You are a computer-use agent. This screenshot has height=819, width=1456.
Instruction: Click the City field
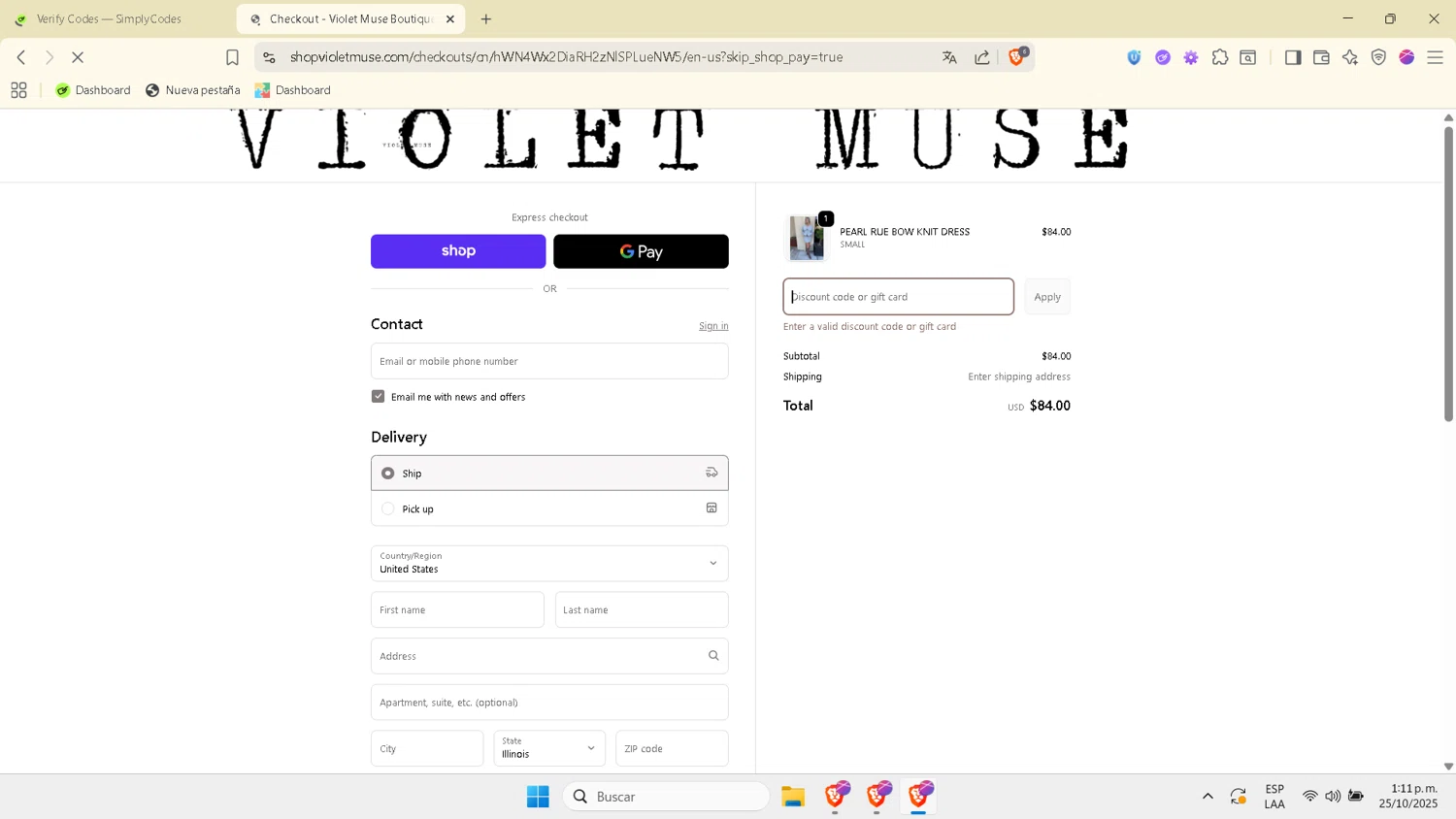pyautogui.click(x=427, y=748)
